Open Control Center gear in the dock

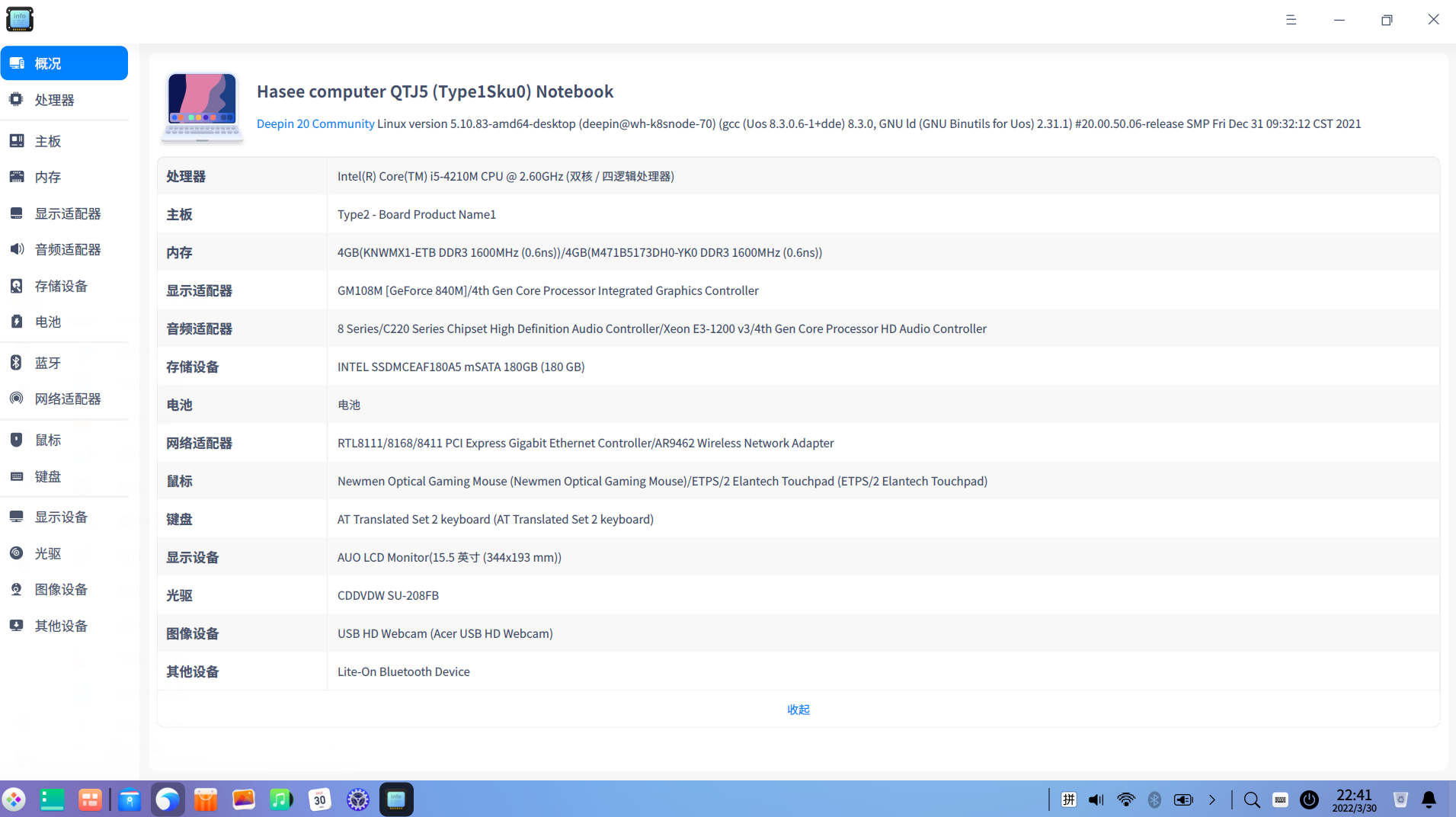click(358, 799)
